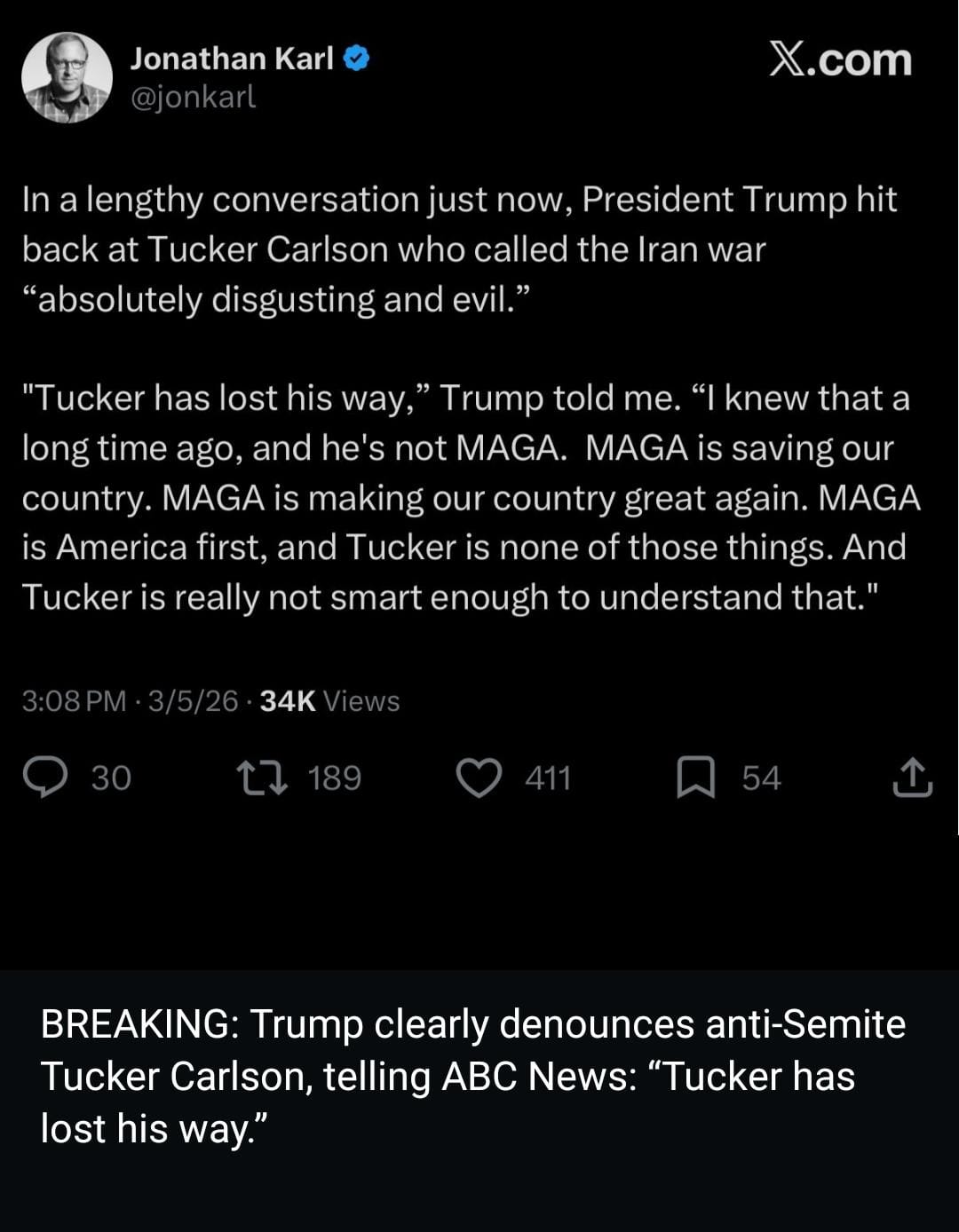Click the @jonkarl handle
959x1232 pixels.
point(193,96)
